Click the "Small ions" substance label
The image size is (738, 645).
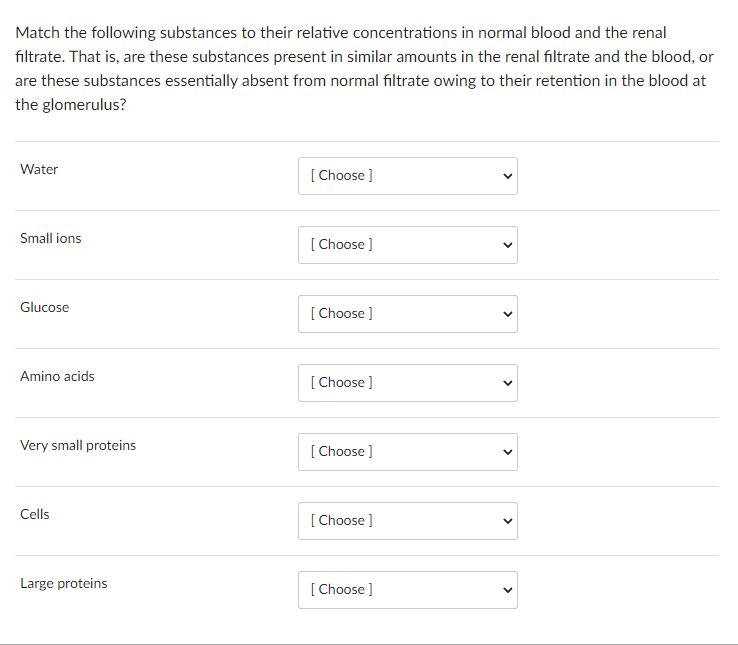tap(51, 238)
